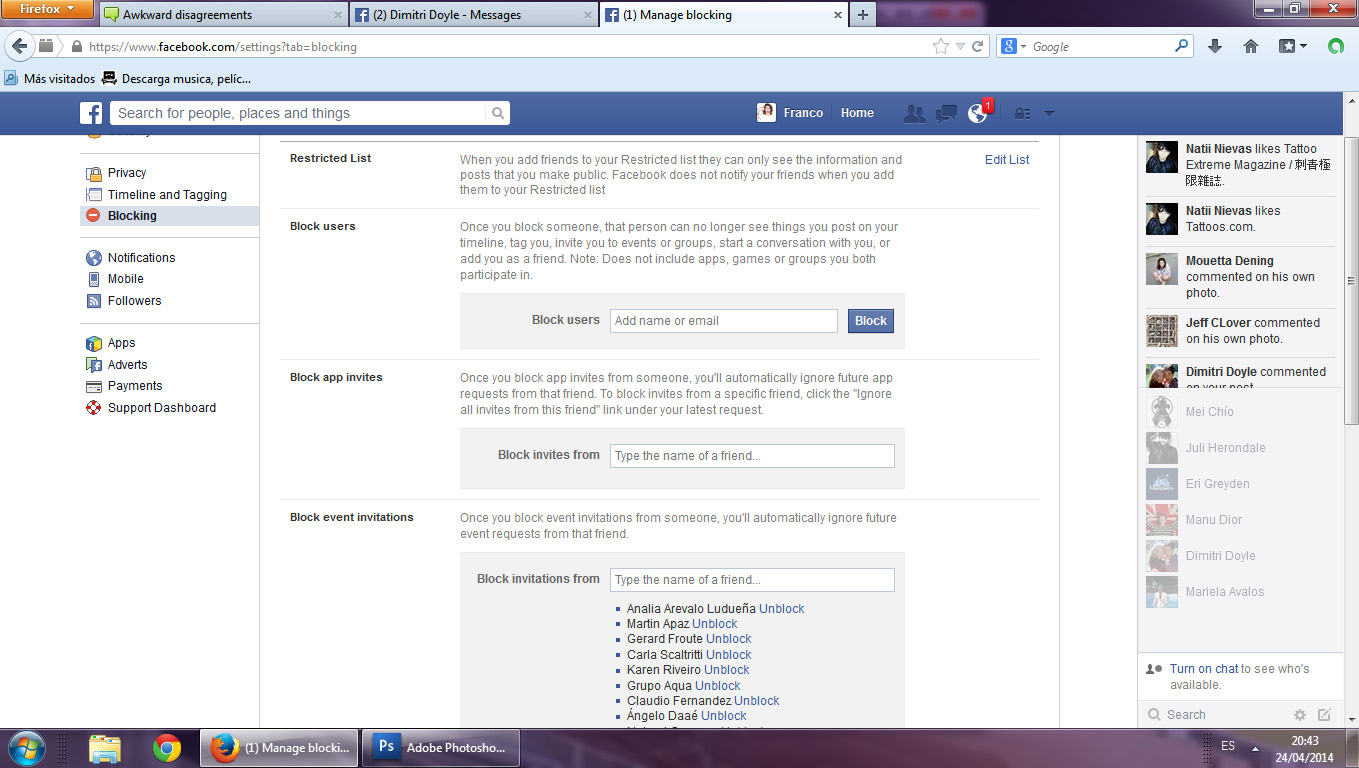Go to the Firefox home page icon

[x=1251, y=47]
